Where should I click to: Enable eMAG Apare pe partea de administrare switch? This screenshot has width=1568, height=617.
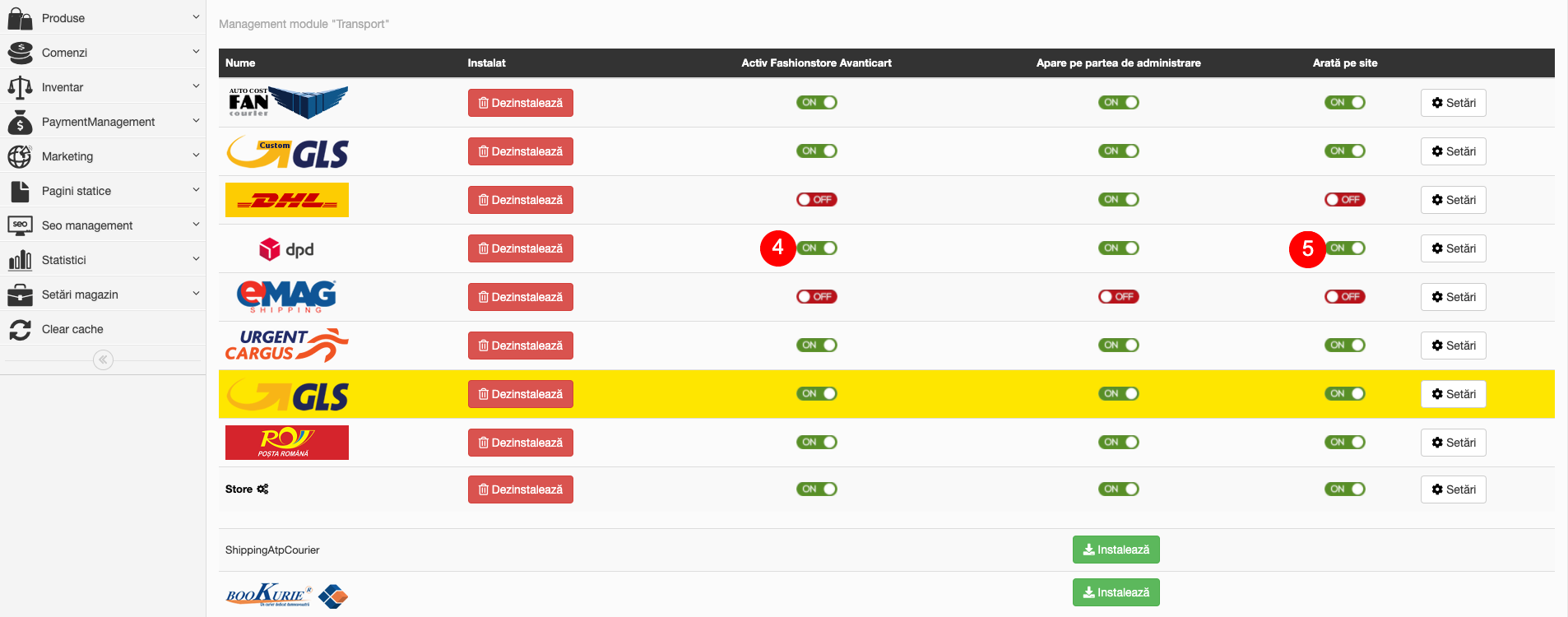(1118, 297)
